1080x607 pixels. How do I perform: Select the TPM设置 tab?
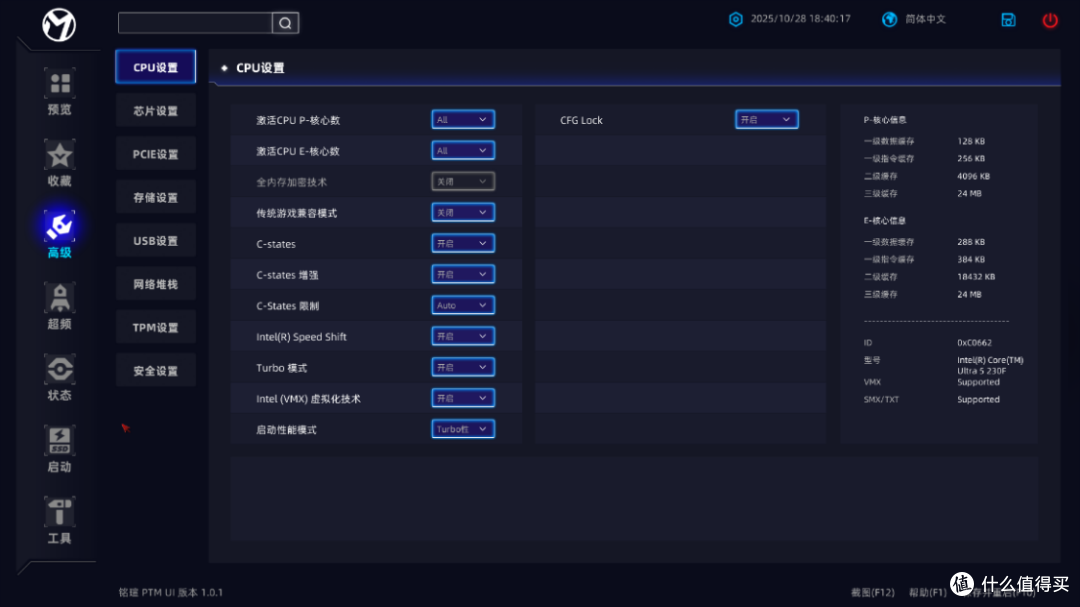(x=156, y=327)
